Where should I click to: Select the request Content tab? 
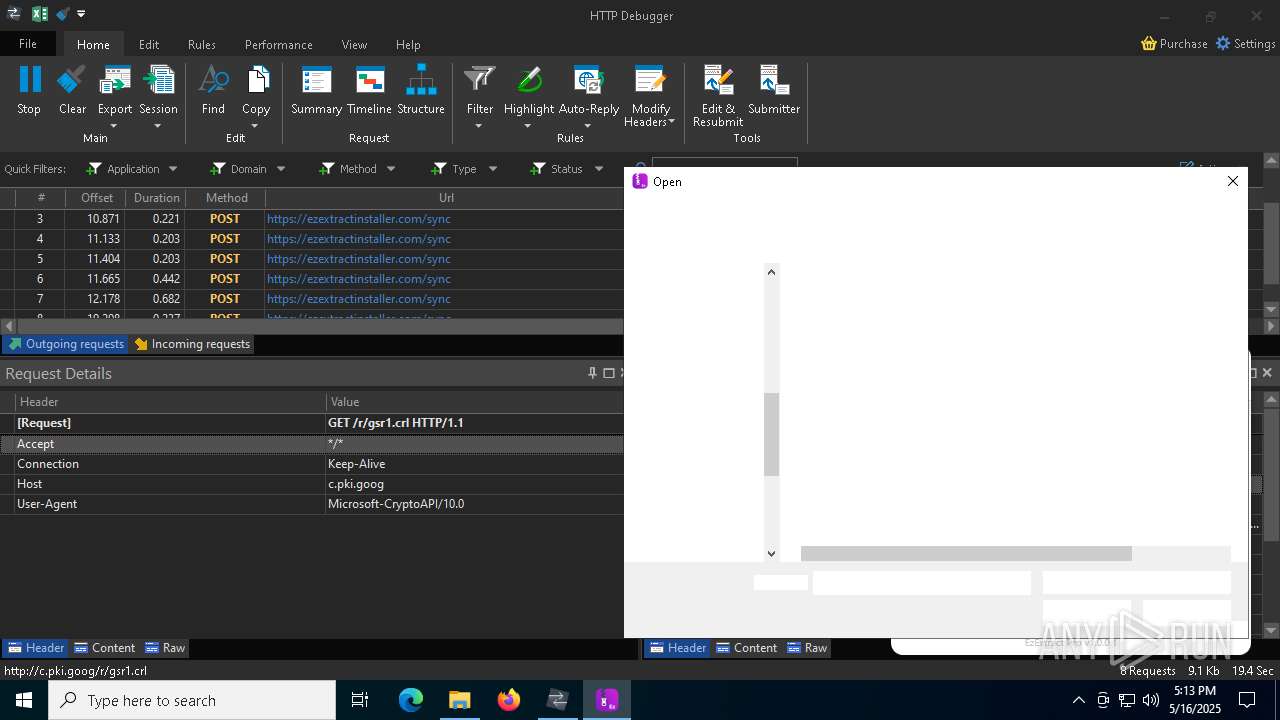(105, 648)
